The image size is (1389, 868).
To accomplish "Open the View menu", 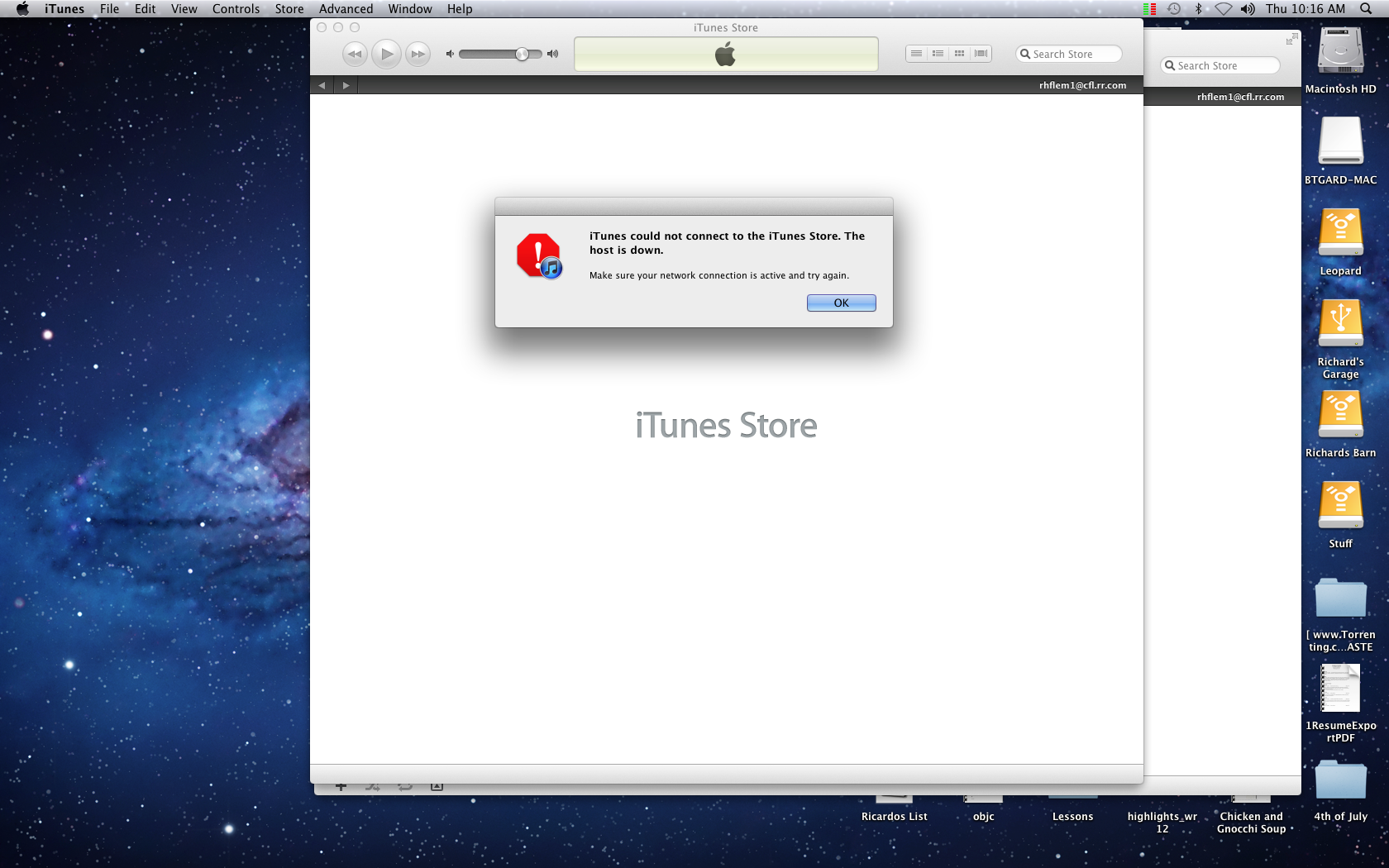I will tap(184, 9).
